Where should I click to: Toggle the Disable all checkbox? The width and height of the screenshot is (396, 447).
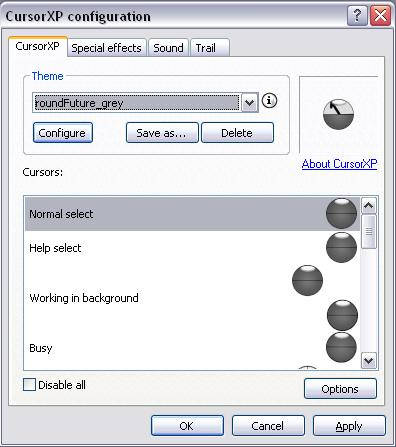click(x=29, y=384)
